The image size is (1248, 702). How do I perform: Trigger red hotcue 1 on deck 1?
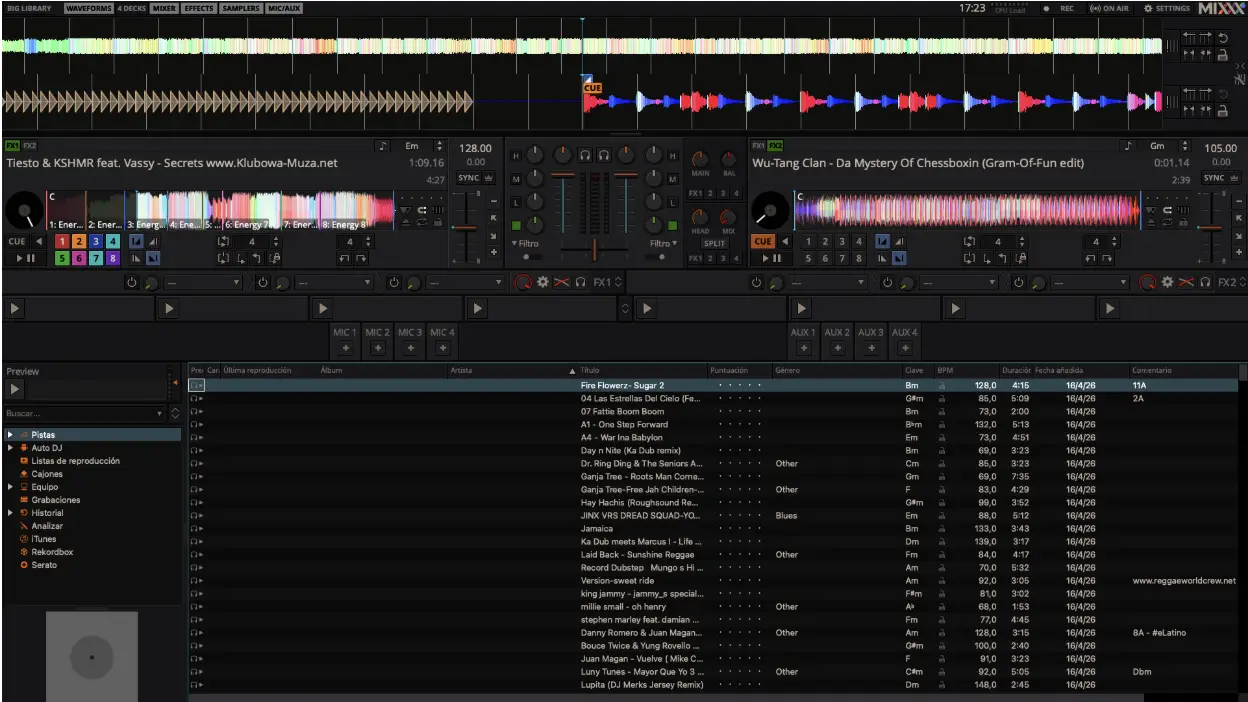62,241
